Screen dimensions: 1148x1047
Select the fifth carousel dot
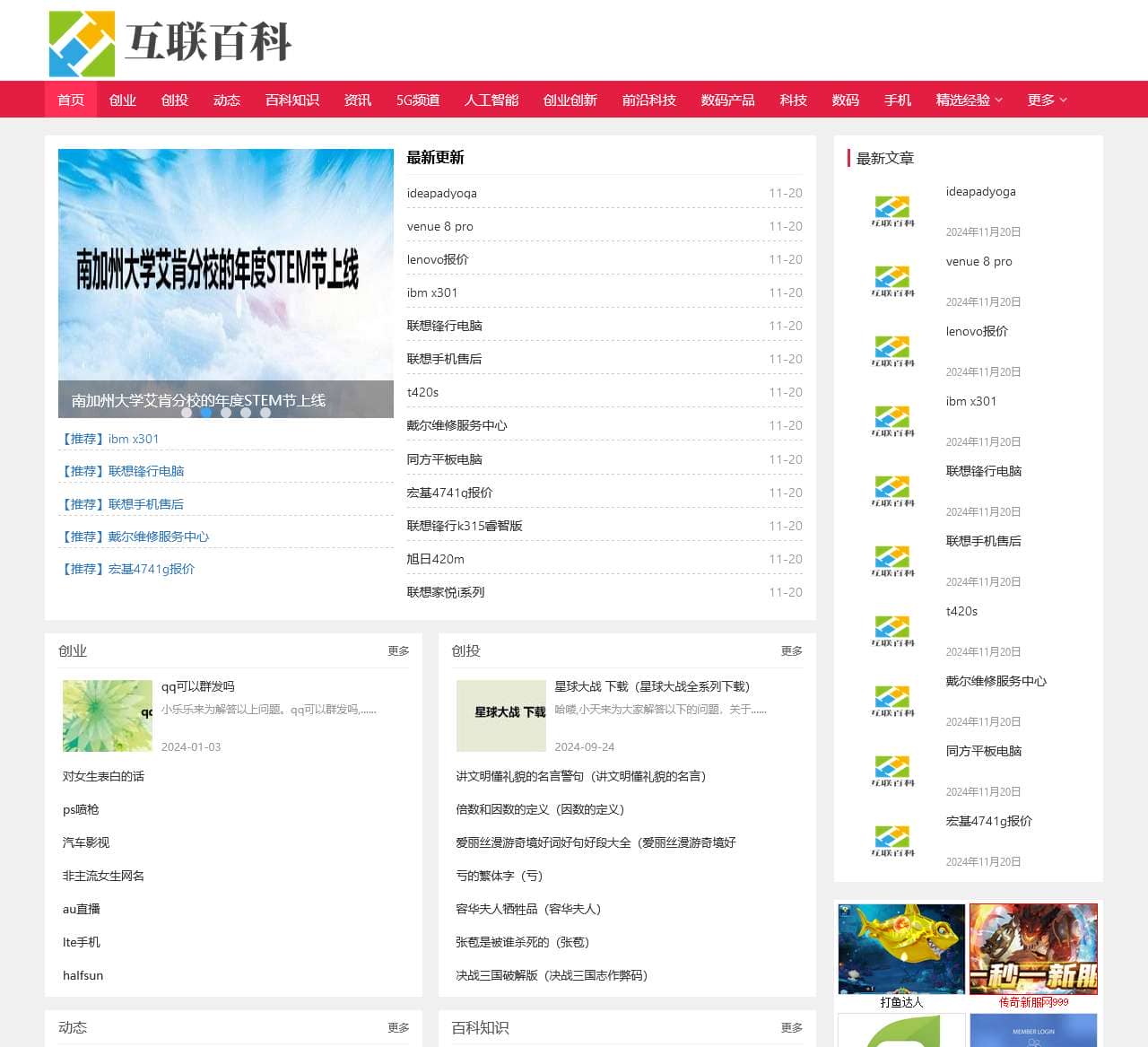pos(265,413)
